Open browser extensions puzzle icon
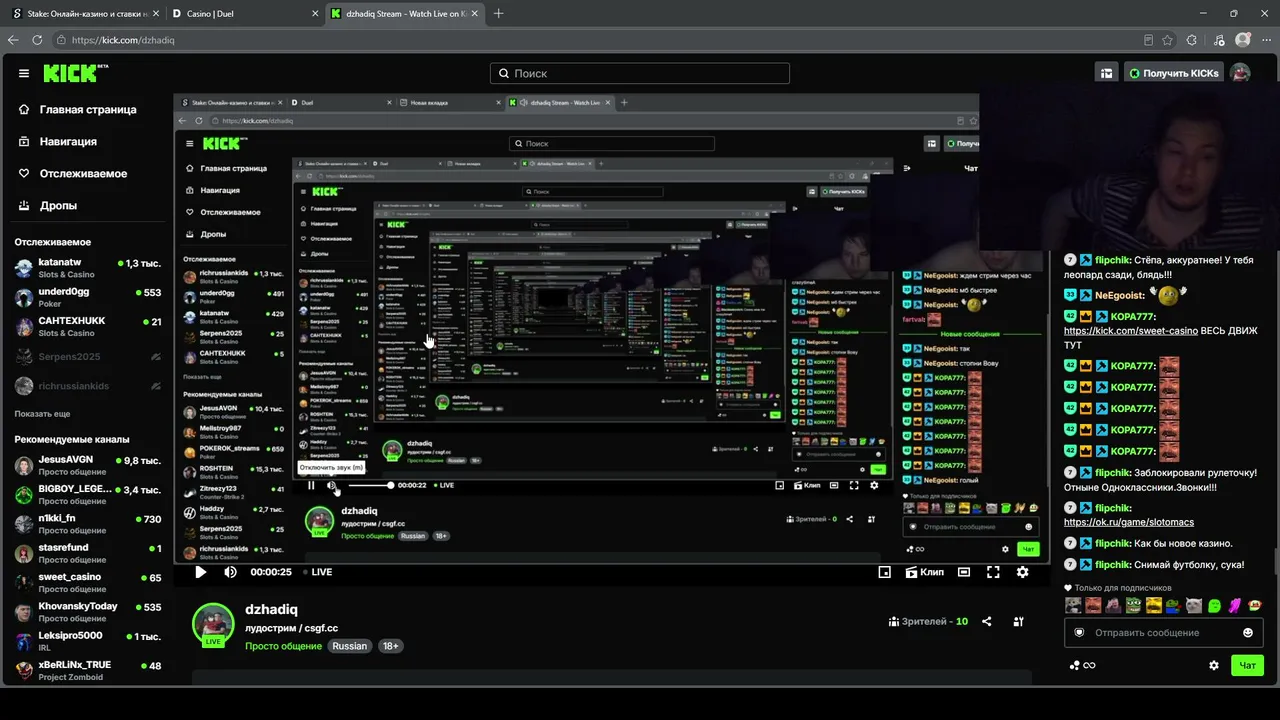1280x720 pixels. click(x=1192, y=40)
